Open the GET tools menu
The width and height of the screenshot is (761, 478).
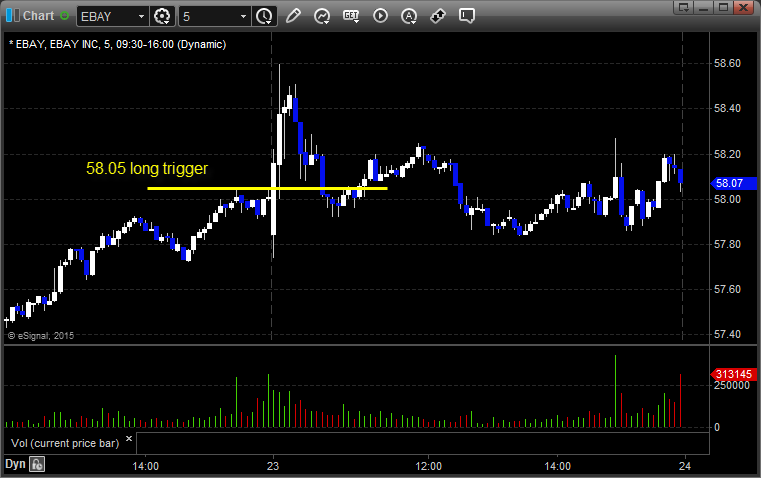click(351, 16)
